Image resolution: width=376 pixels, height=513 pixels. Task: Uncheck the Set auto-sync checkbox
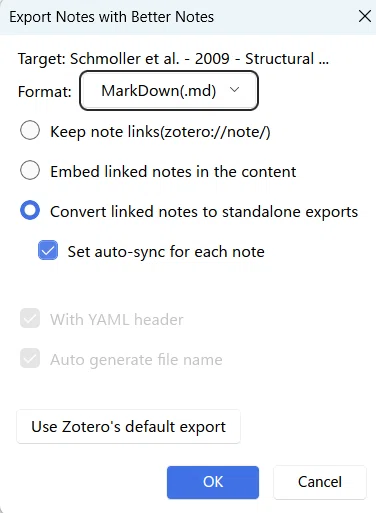click(x=48, y=250)
